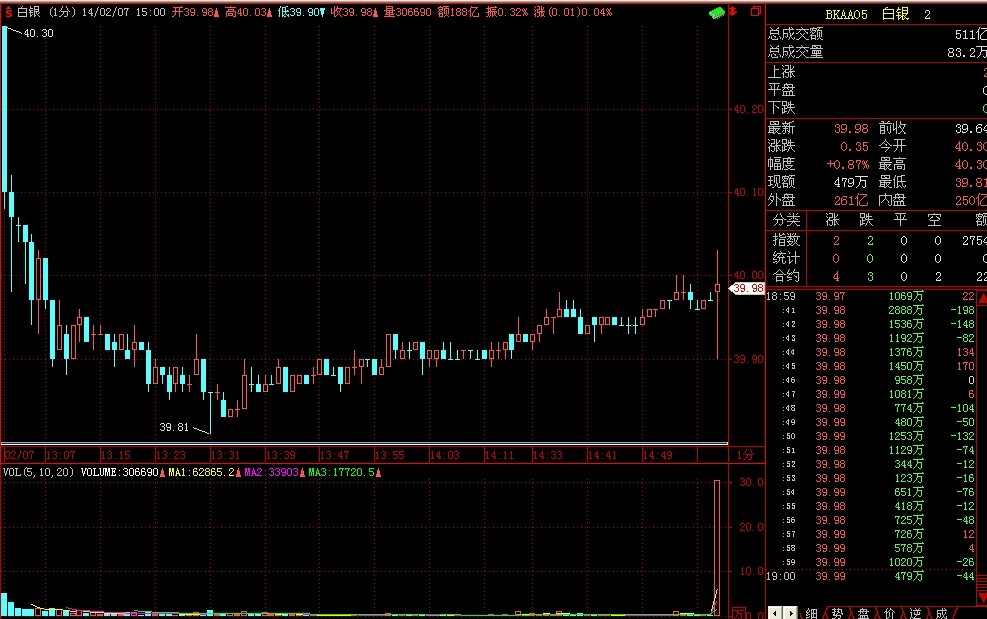
Task: Switch to the 逆 tab
Action: [x=915, y=612]
